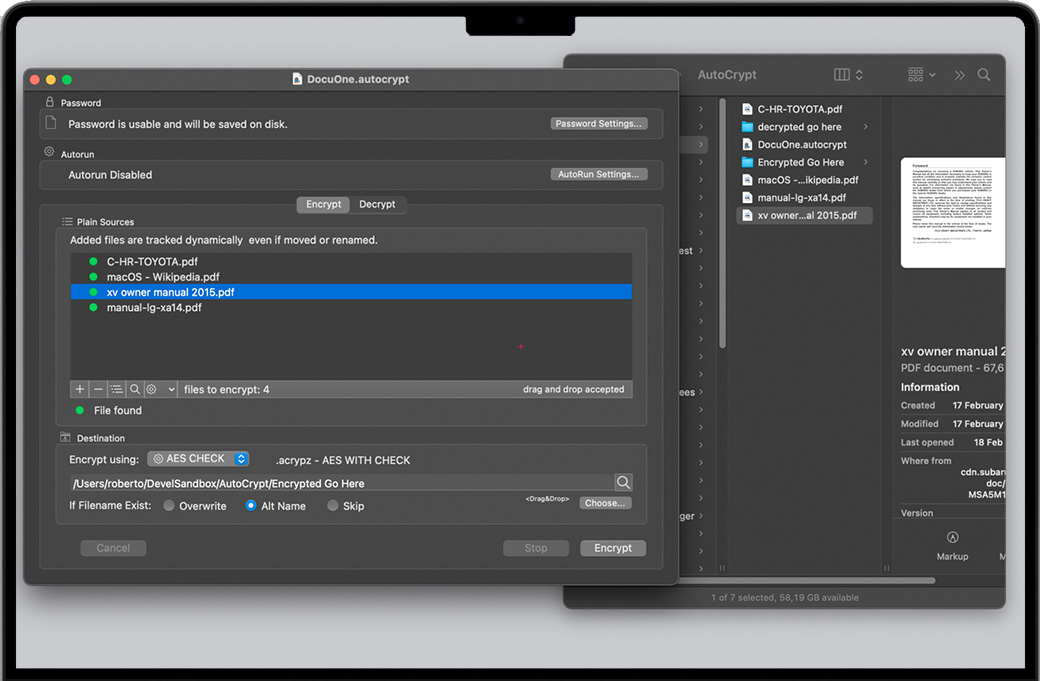
Task: Click the magnifier icon beside the destination path
Action: point(623,483)
